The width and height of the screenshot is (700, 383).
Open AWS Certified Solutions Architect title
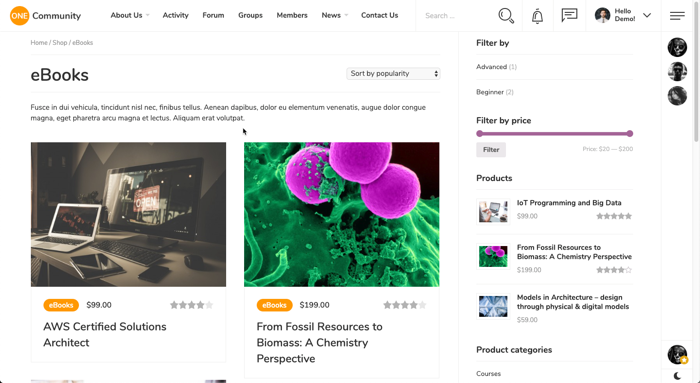(105, 334)
